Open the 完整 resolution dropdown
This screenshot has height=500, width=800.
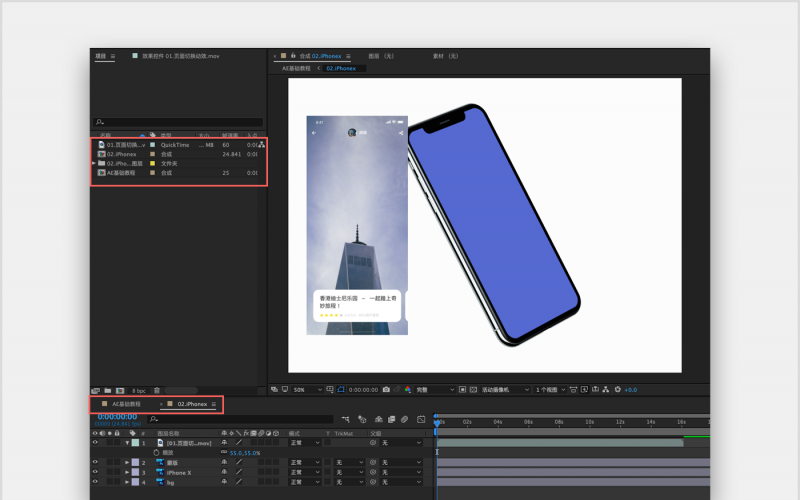point(435,390)
